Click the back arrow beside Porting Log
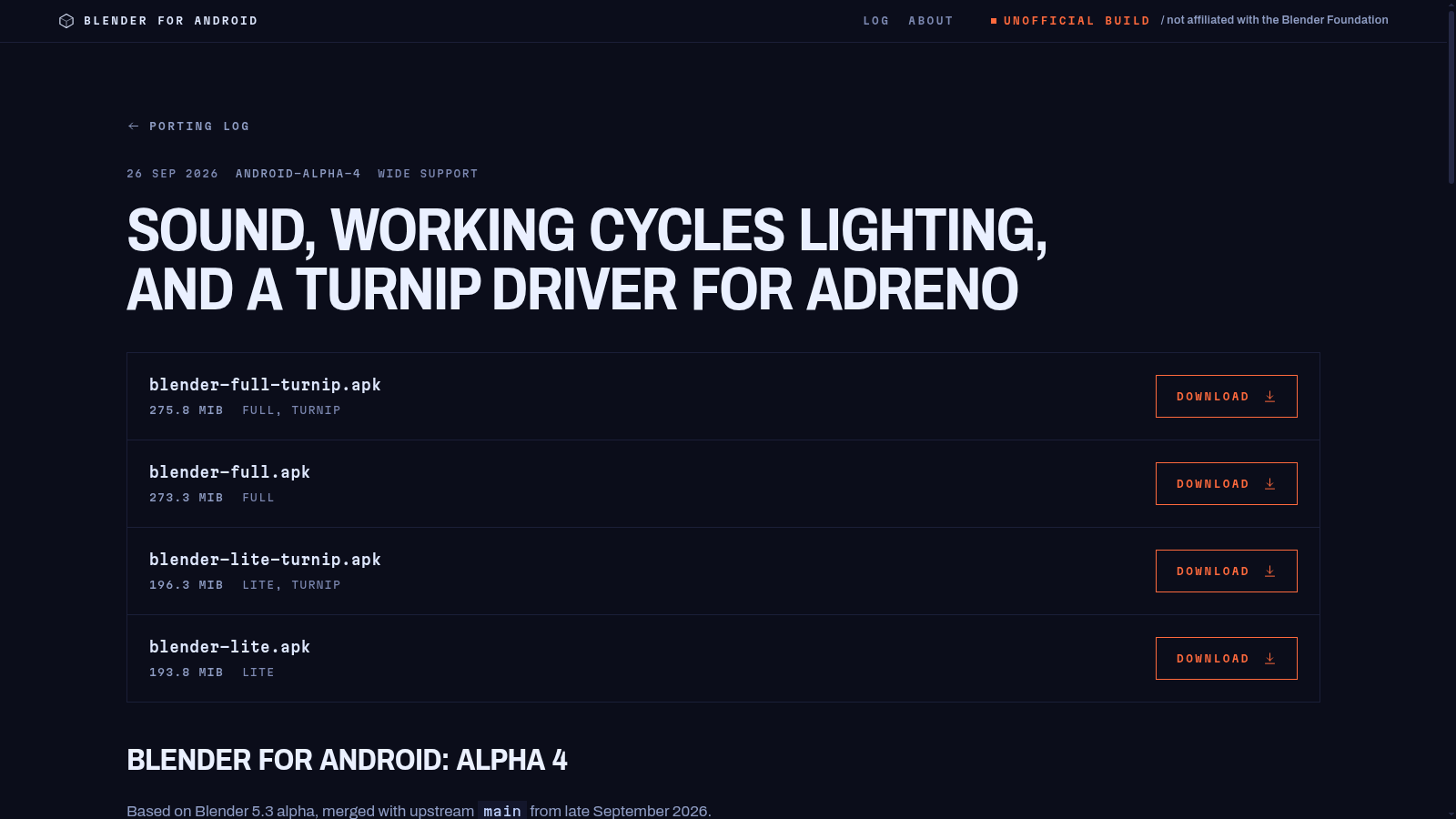Image resolution: width=1456 pixels, height=819 pixels. click(x=134, y=126)
